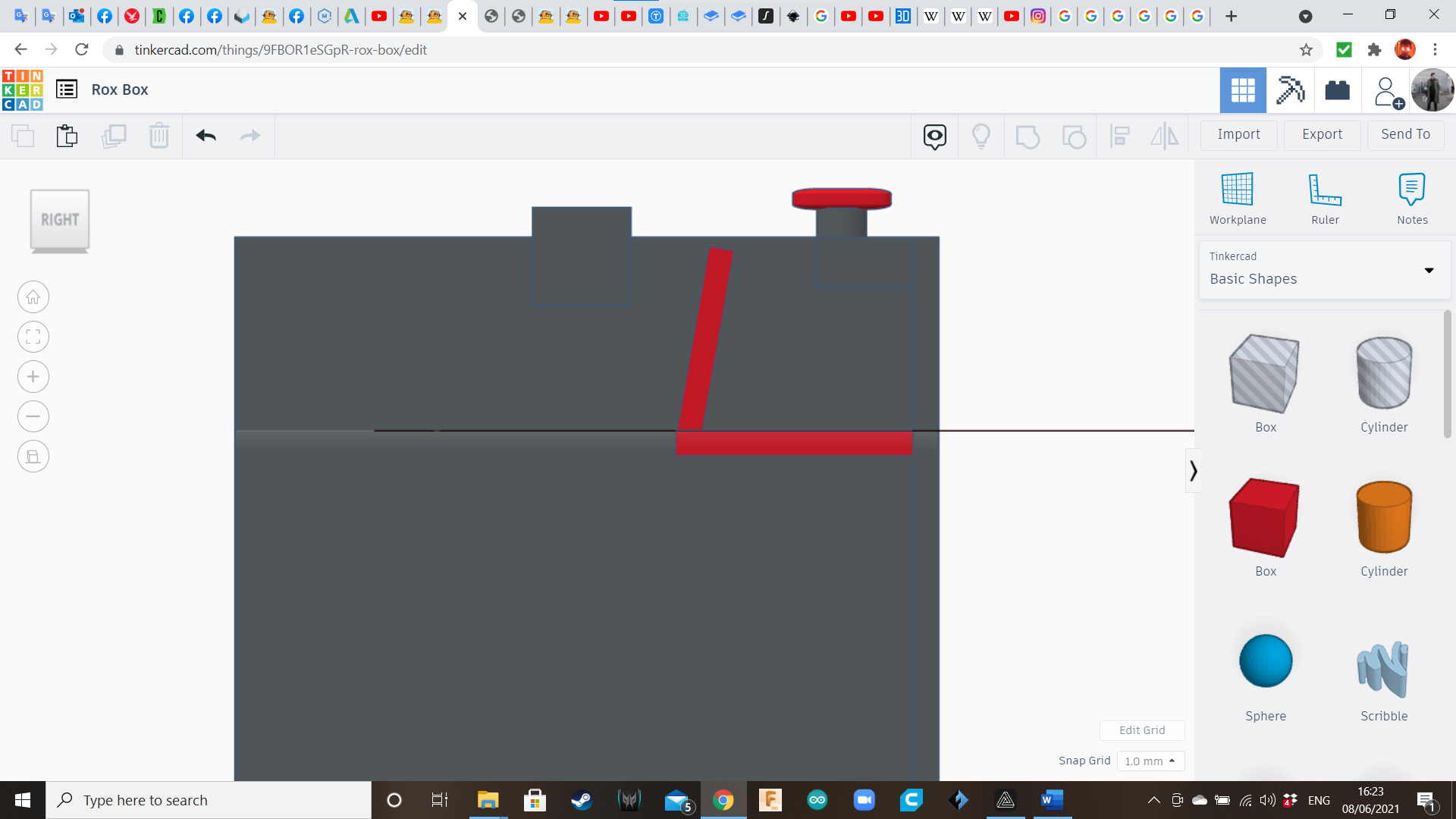
Task: Toggle hidden objects with the lightbulb
Action: point(981,136)
